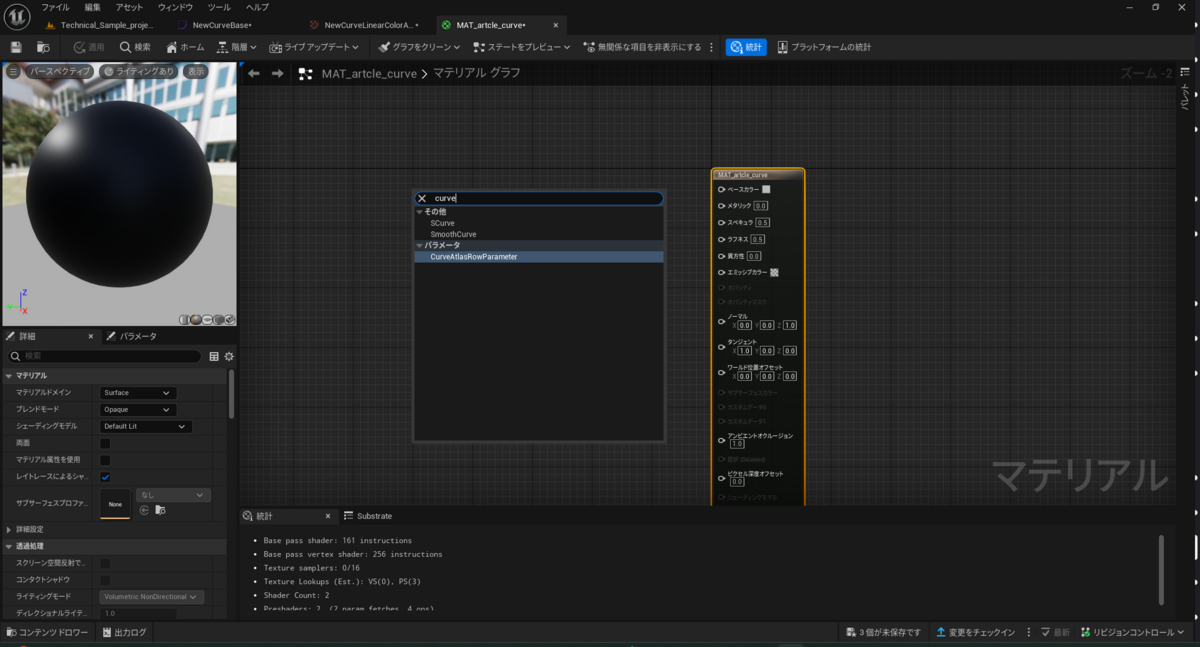
Task: Toggle Use Material Attributes checkbox
Action: click(x=105, y=460)
